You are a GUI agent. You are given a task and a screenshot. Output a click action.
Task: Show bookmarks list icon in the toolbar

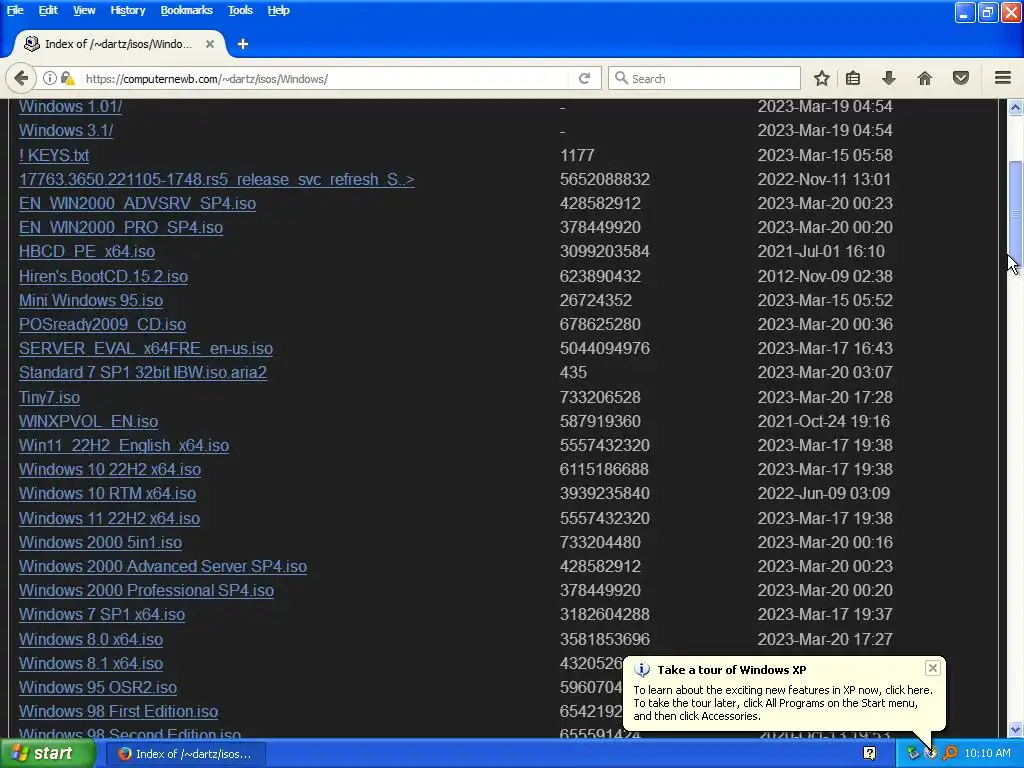[x=853, y=78]
